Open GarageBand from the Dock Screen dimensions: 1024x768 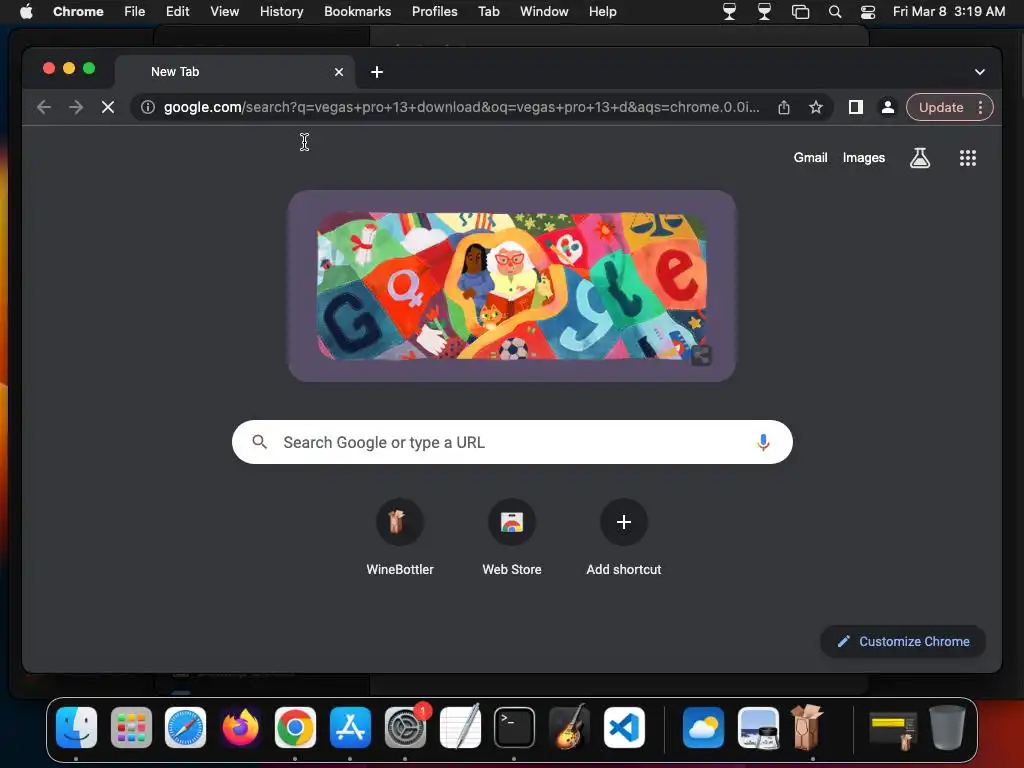569,727
